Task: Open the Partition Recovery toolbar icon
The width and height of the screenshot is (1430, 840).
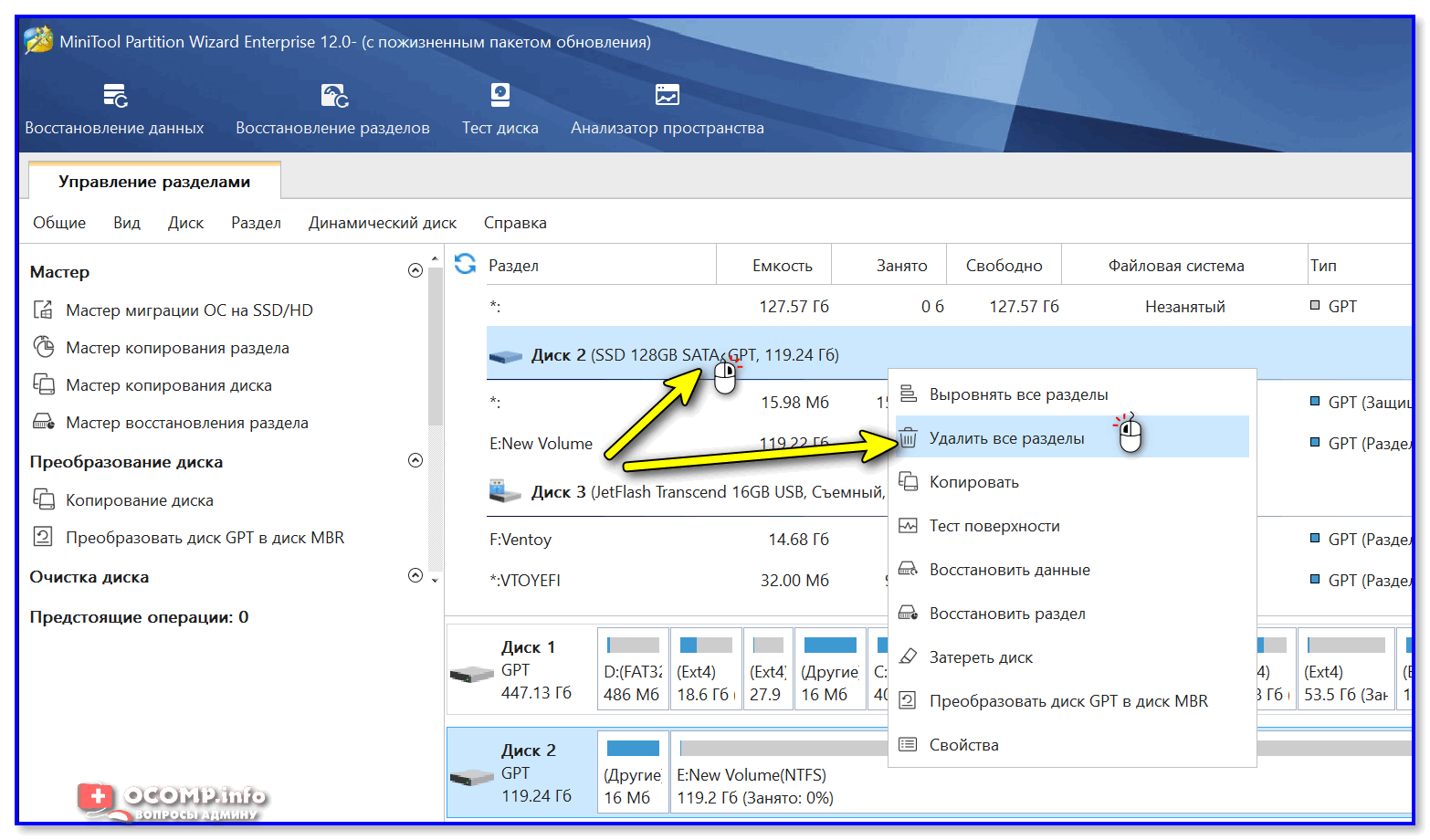Action: coord(334,96)
